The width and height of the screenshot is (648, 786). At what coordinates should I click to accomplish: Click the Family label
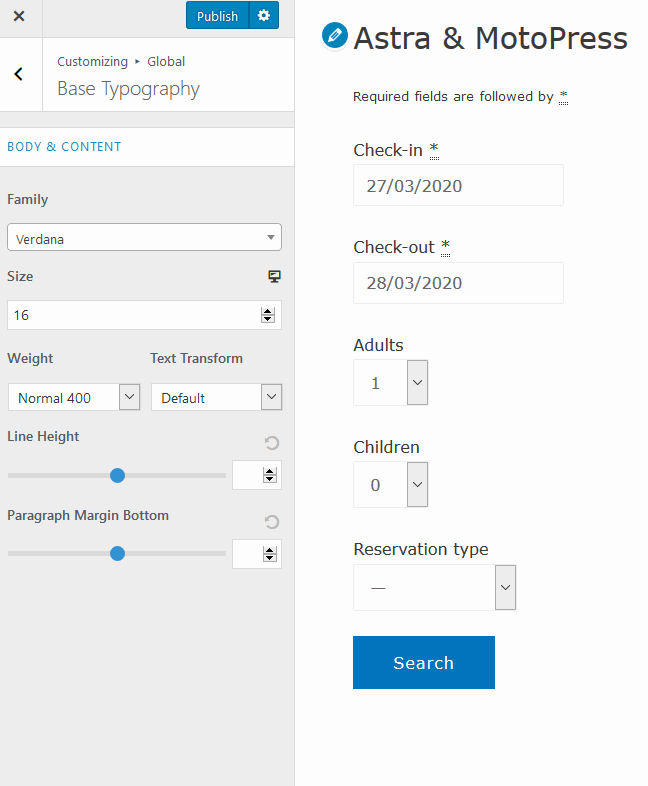[x=28, y=199]
